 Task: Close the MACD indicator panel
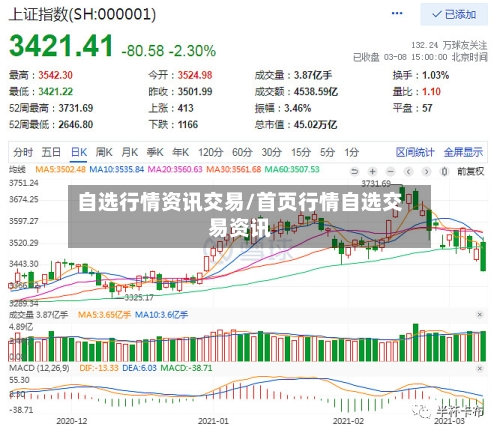(480, 368)
